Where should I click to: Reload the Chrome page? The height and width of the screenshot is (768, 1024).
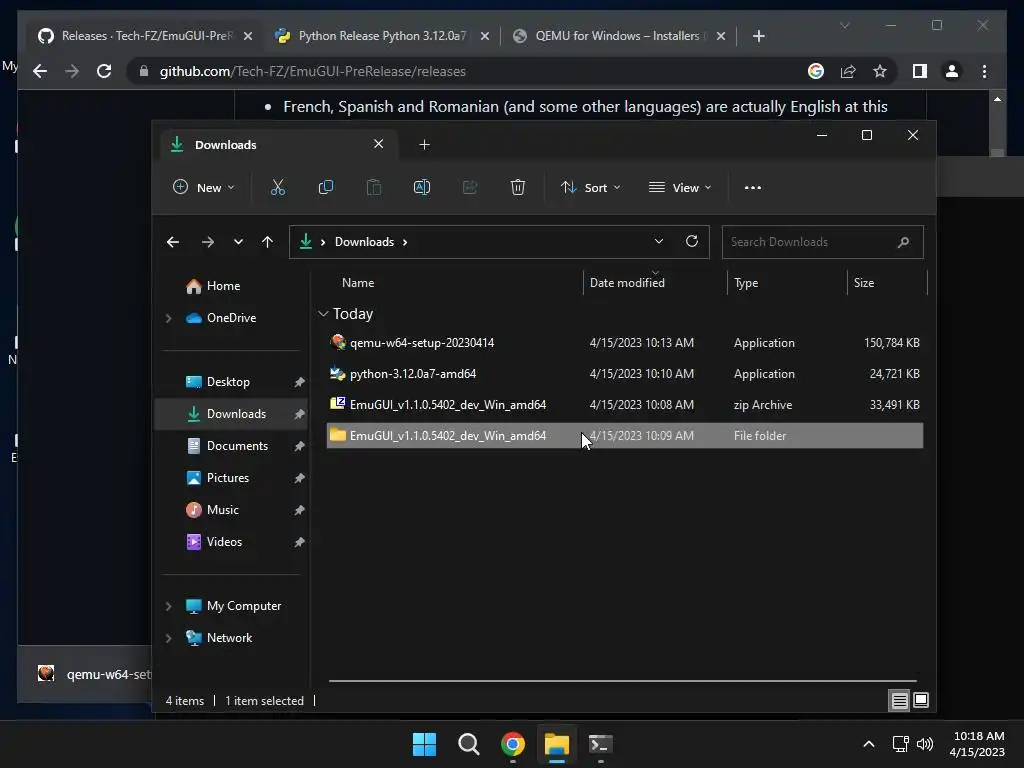(x=104, y=71)
